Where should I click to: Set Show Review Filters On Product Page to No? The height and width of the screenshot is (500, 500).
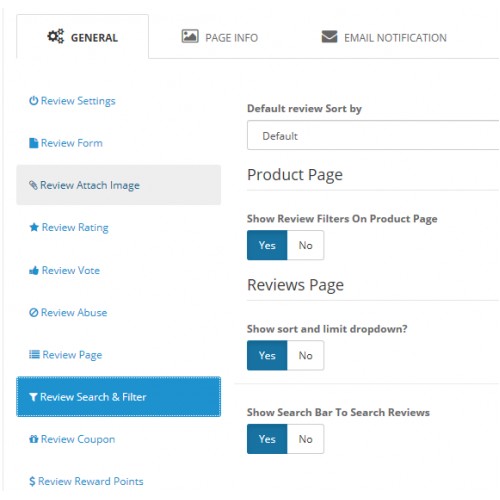point(305,245)
